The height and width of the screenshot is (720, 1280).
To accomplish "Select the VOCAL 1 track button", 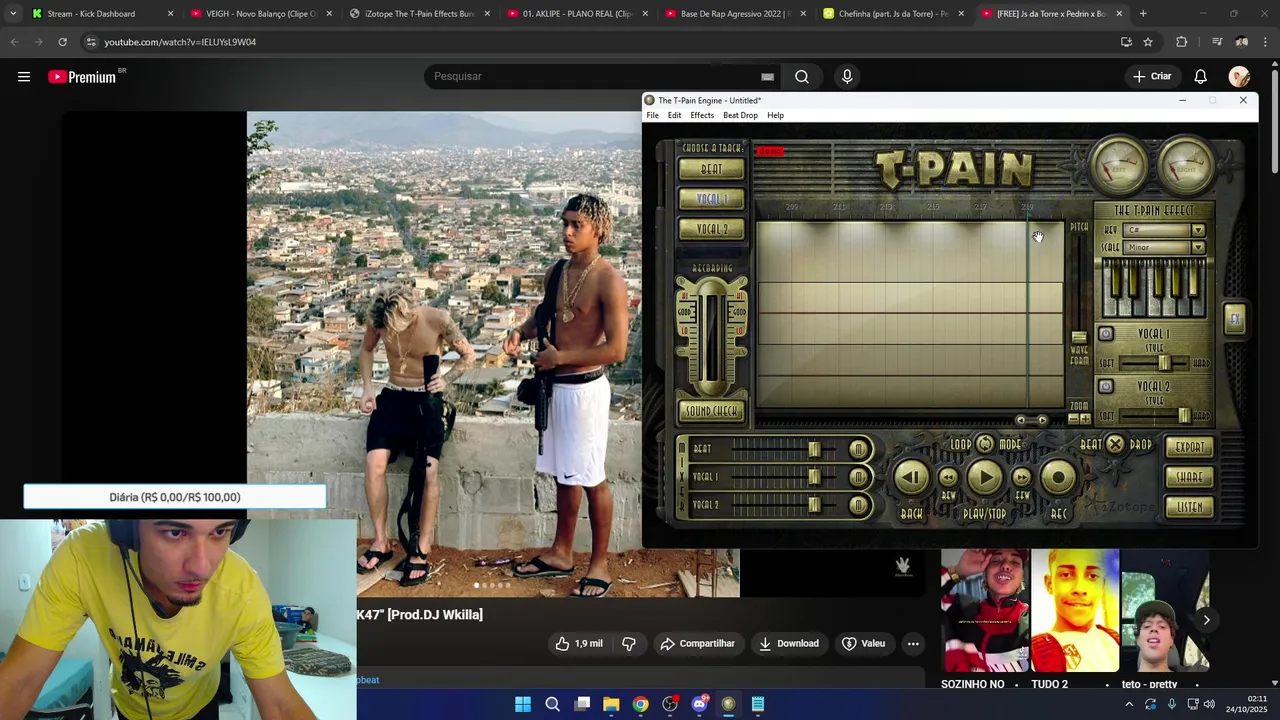I will (x=711, y=199).
